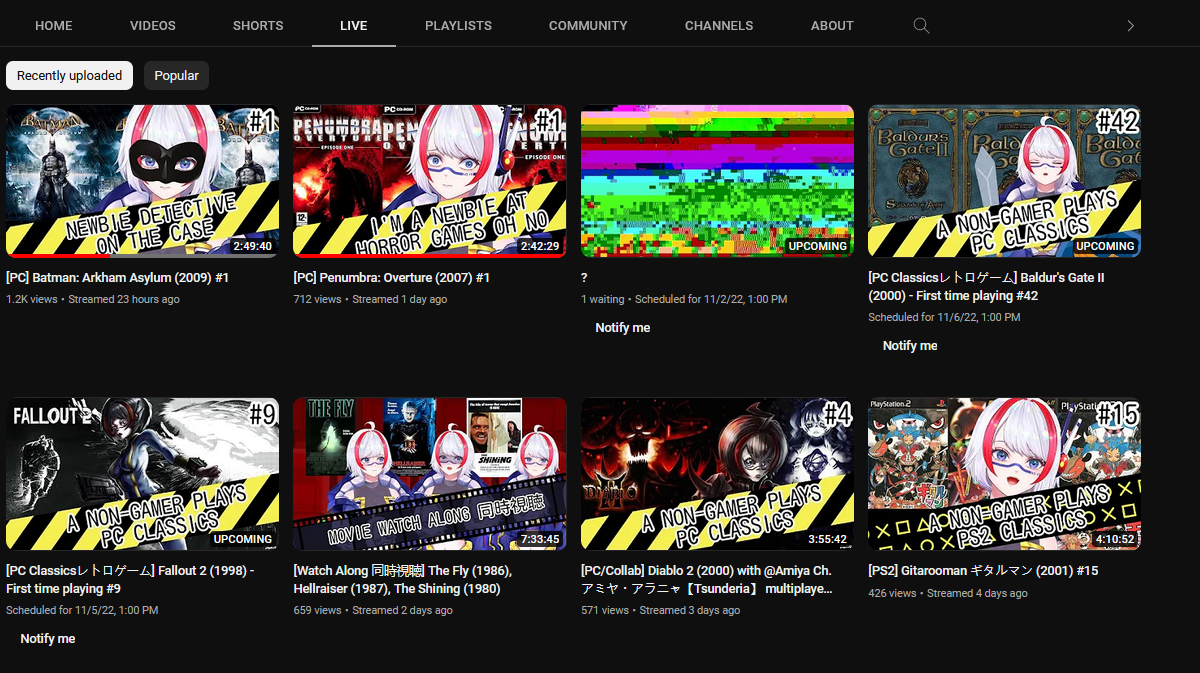Screen dimensions: 1200x673
Task: Open the Fallout 2 #9 thumbnail
Action: (143, 474)
